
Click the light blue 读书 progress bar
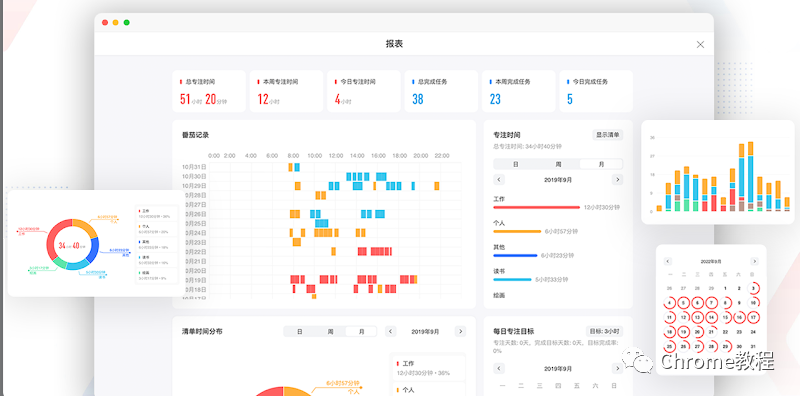[513, 279]
